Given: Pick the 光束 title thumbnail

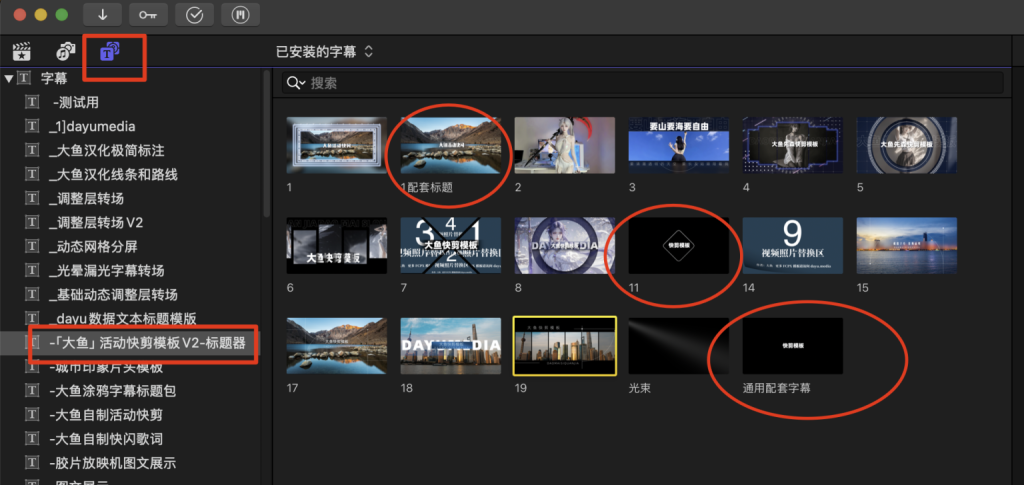Looking at the screenshot, I should (x=679, y=346).
